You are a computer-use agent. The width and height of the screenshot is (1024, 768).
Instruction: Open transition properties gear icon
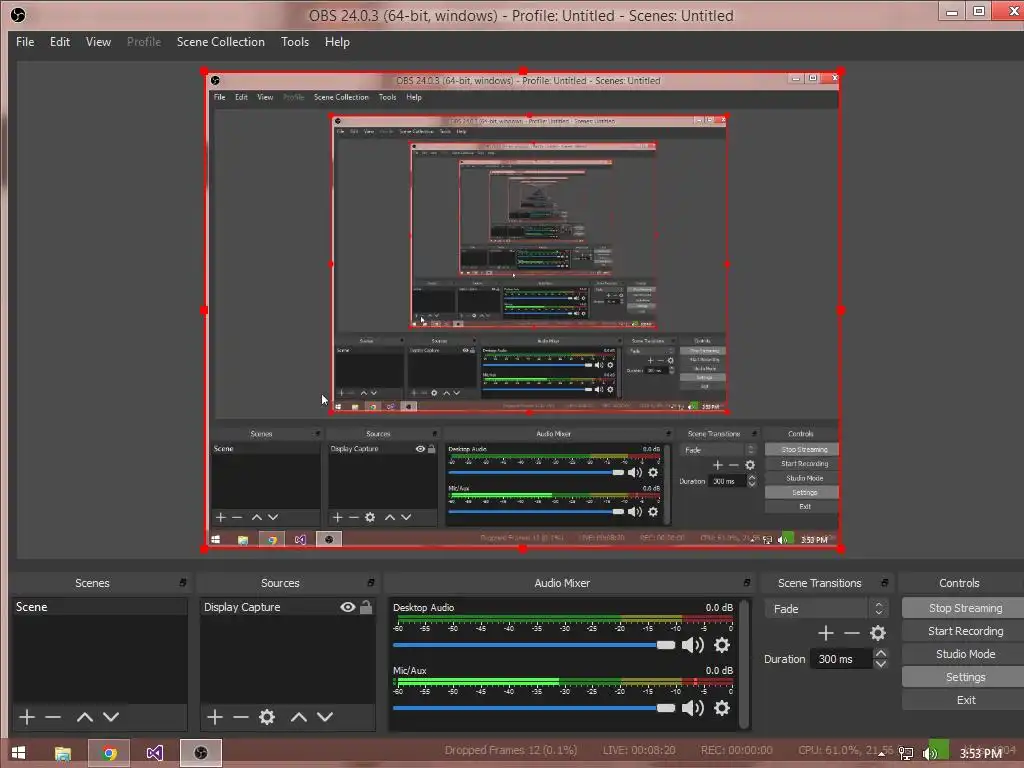click(878, 633)
